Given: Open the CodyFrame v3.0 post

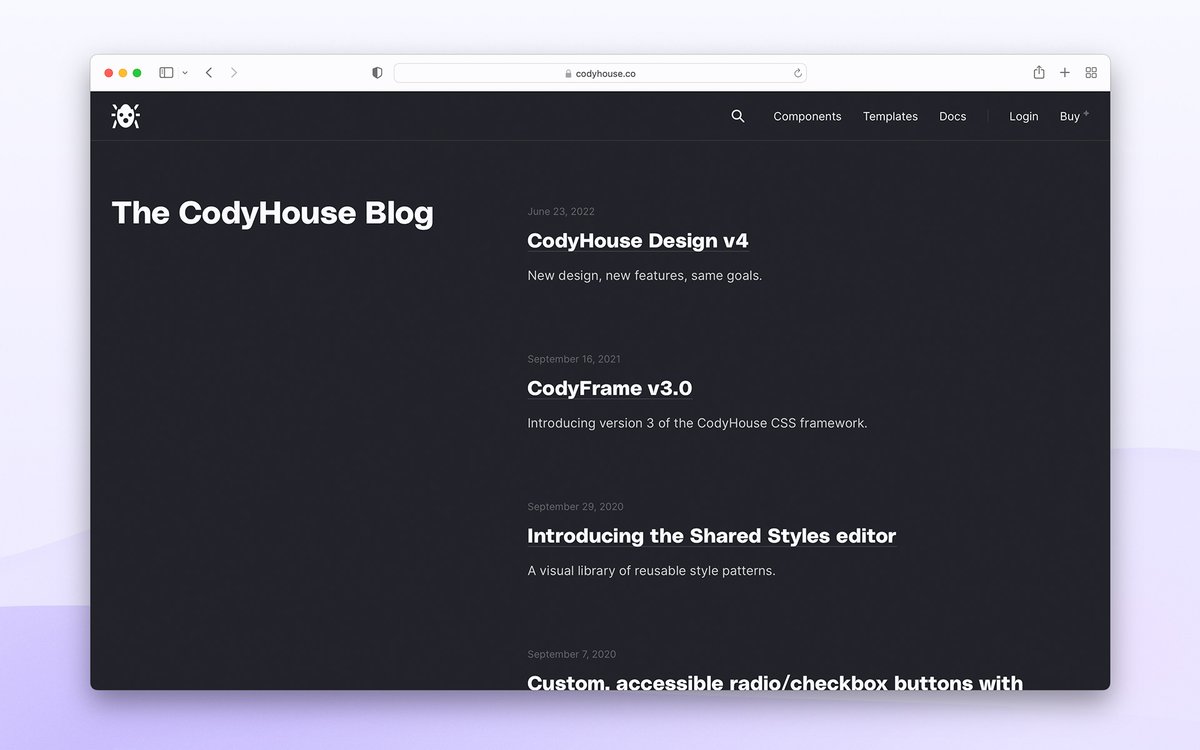Looking at the screenshot, I should tap(610, 388).
